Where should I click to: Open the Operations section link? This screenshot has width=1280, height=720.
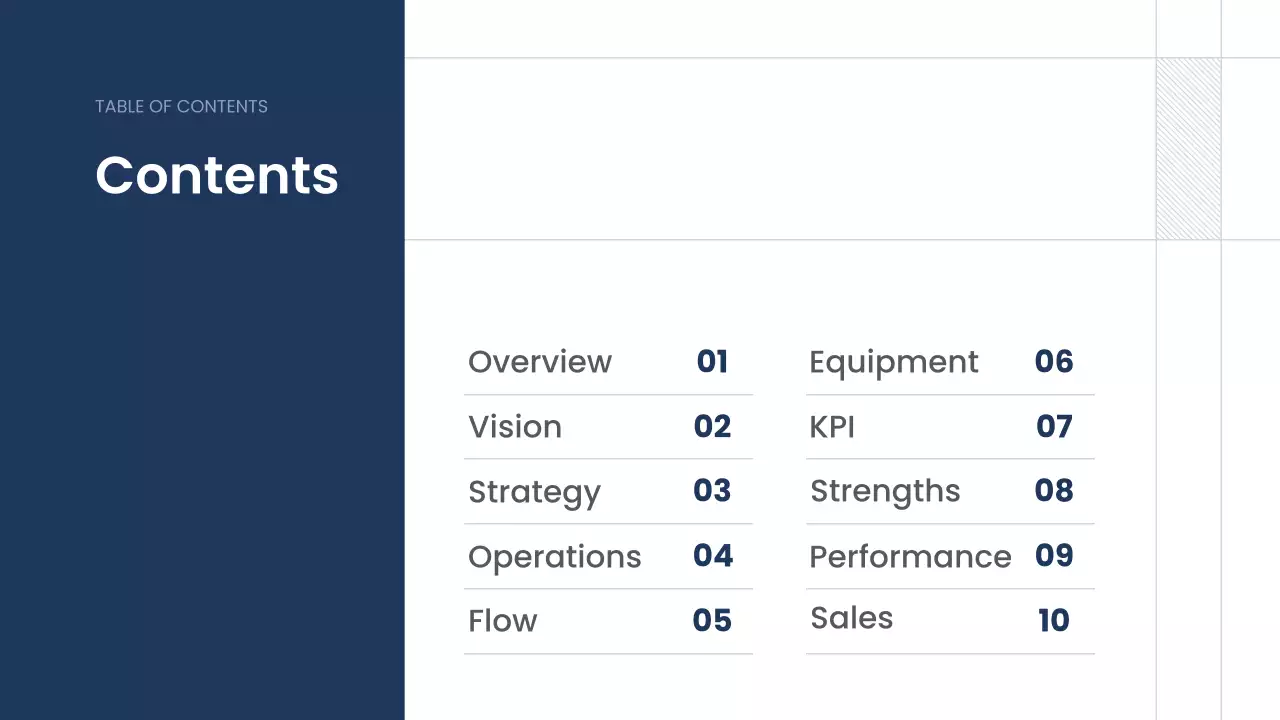point(555,557)
